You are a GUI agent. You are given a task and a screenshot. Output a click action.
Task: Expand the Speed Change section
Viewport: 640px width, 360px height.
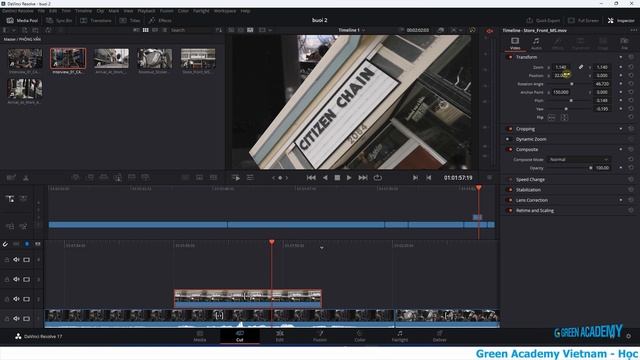pyautogui.click(x=530, y=180)
